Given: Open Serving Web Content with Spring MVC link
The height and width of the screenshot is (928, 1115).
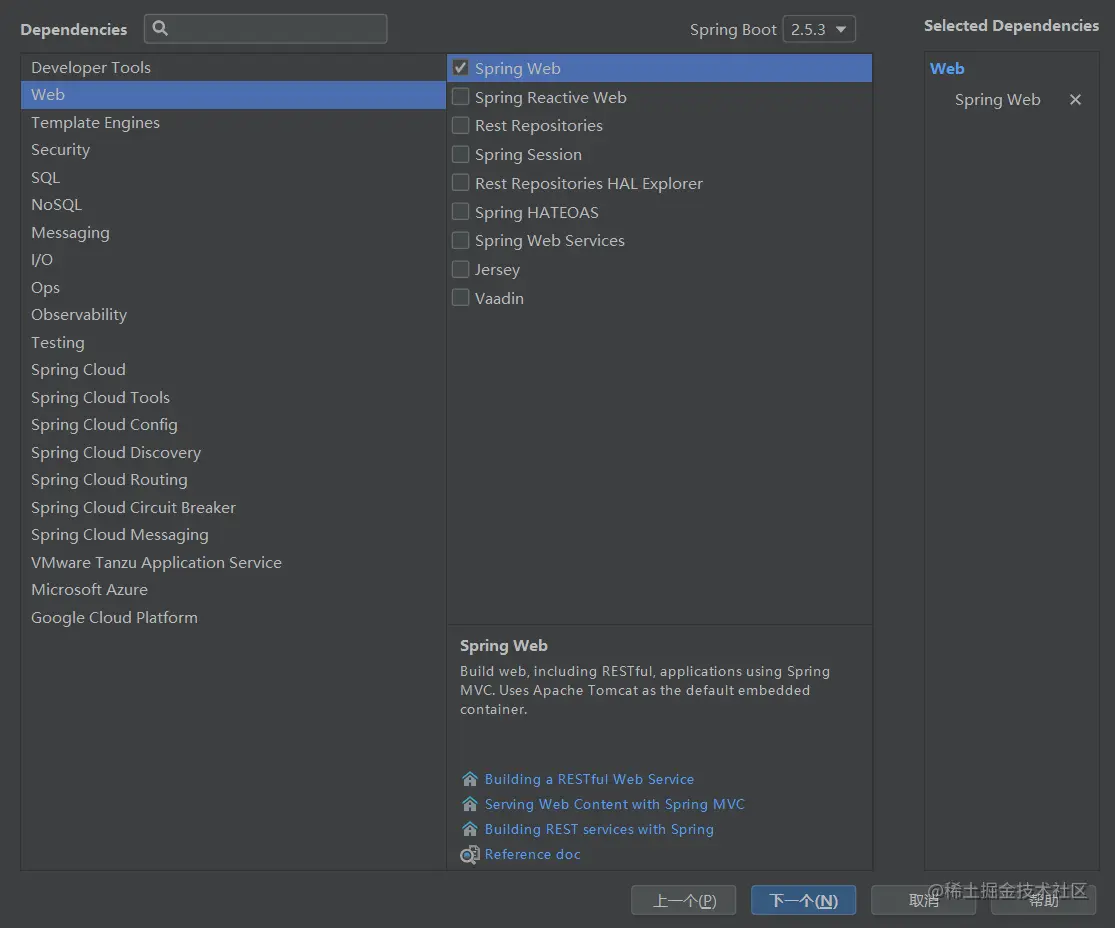Looking at the screenshot, I should pyautogui.click(x=614, y=804).
